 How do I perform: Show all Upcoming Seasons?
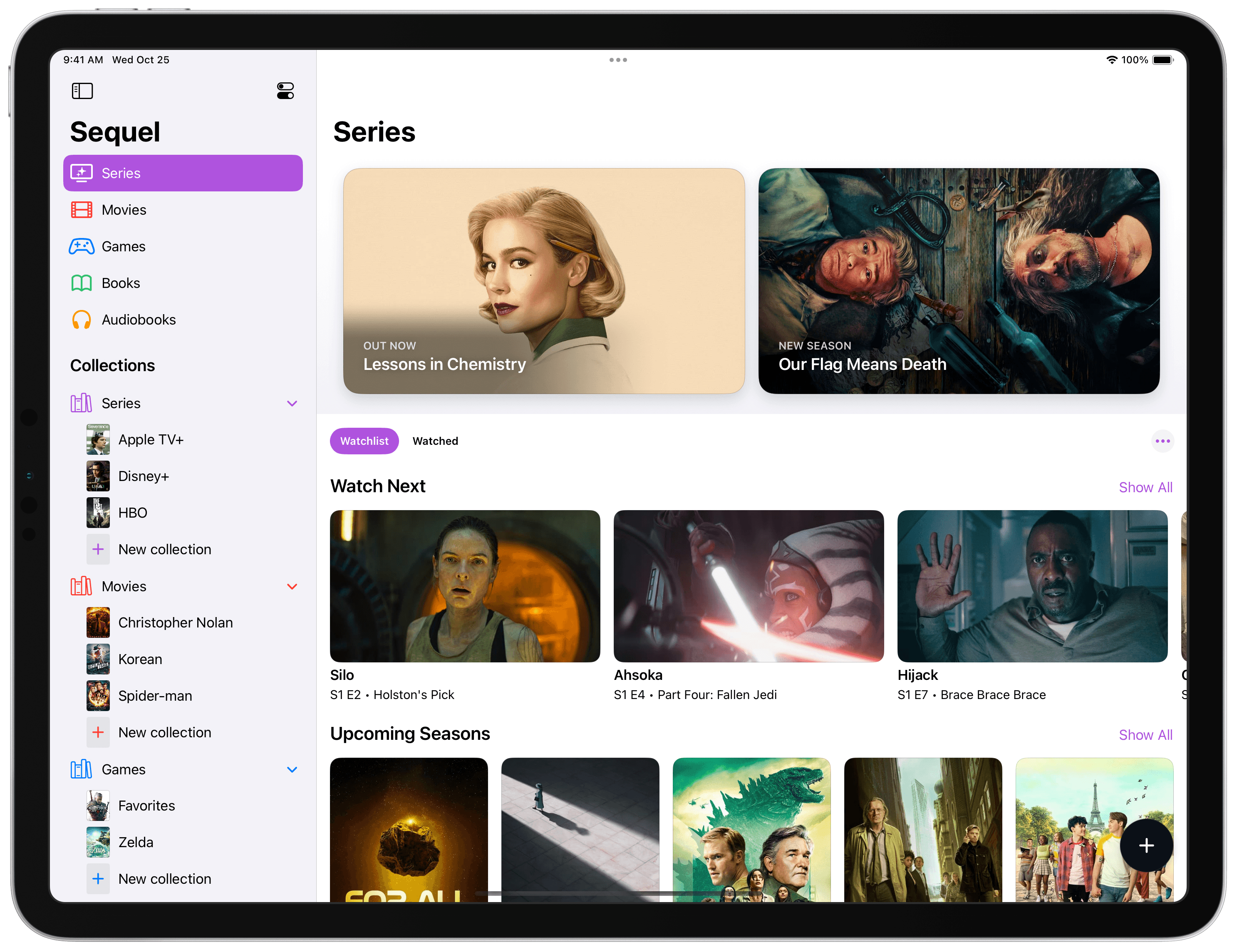coord(1145,735)
